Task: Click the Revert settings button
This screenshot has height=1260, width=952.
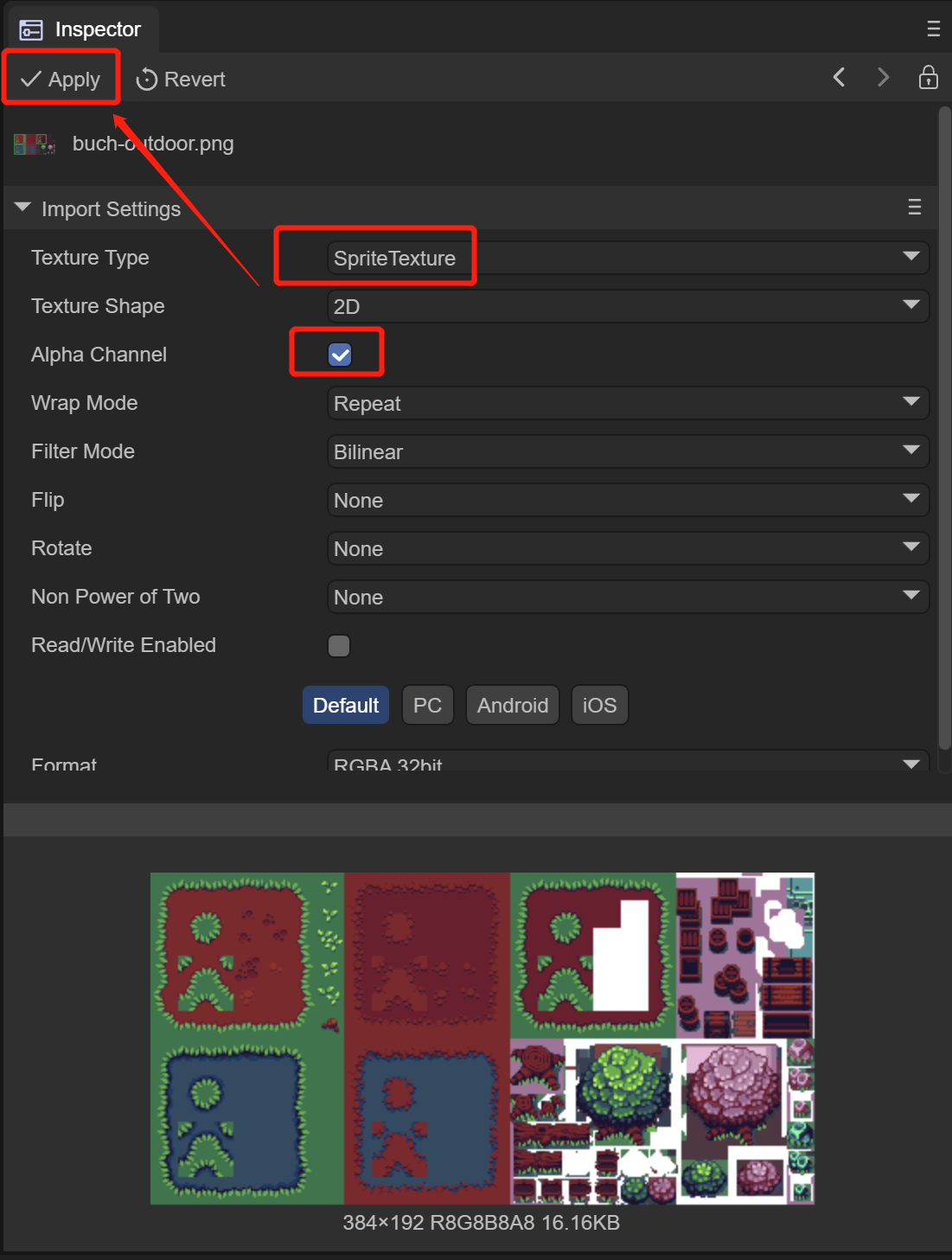Action: [181, 80]
